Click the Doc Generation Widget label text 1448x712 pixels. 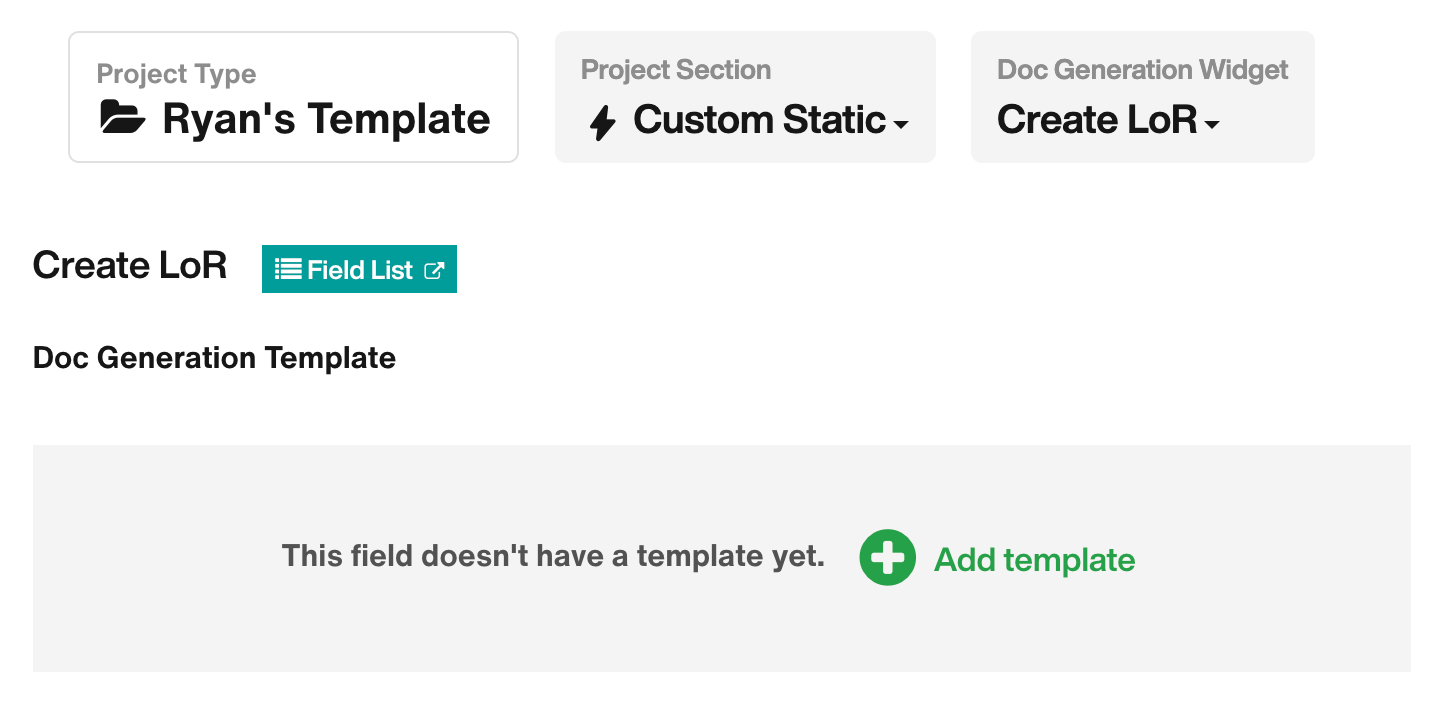click(1143, 70)
